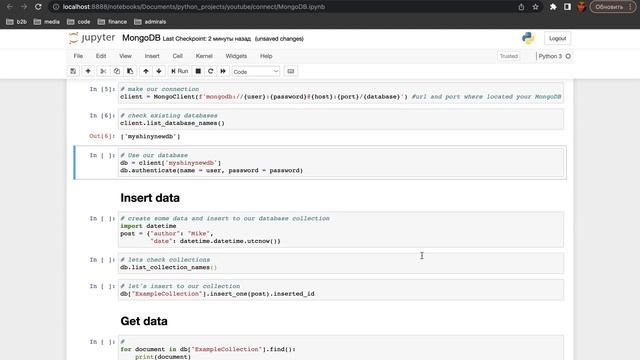Click the Python logo icon

(x=528, y=38)
